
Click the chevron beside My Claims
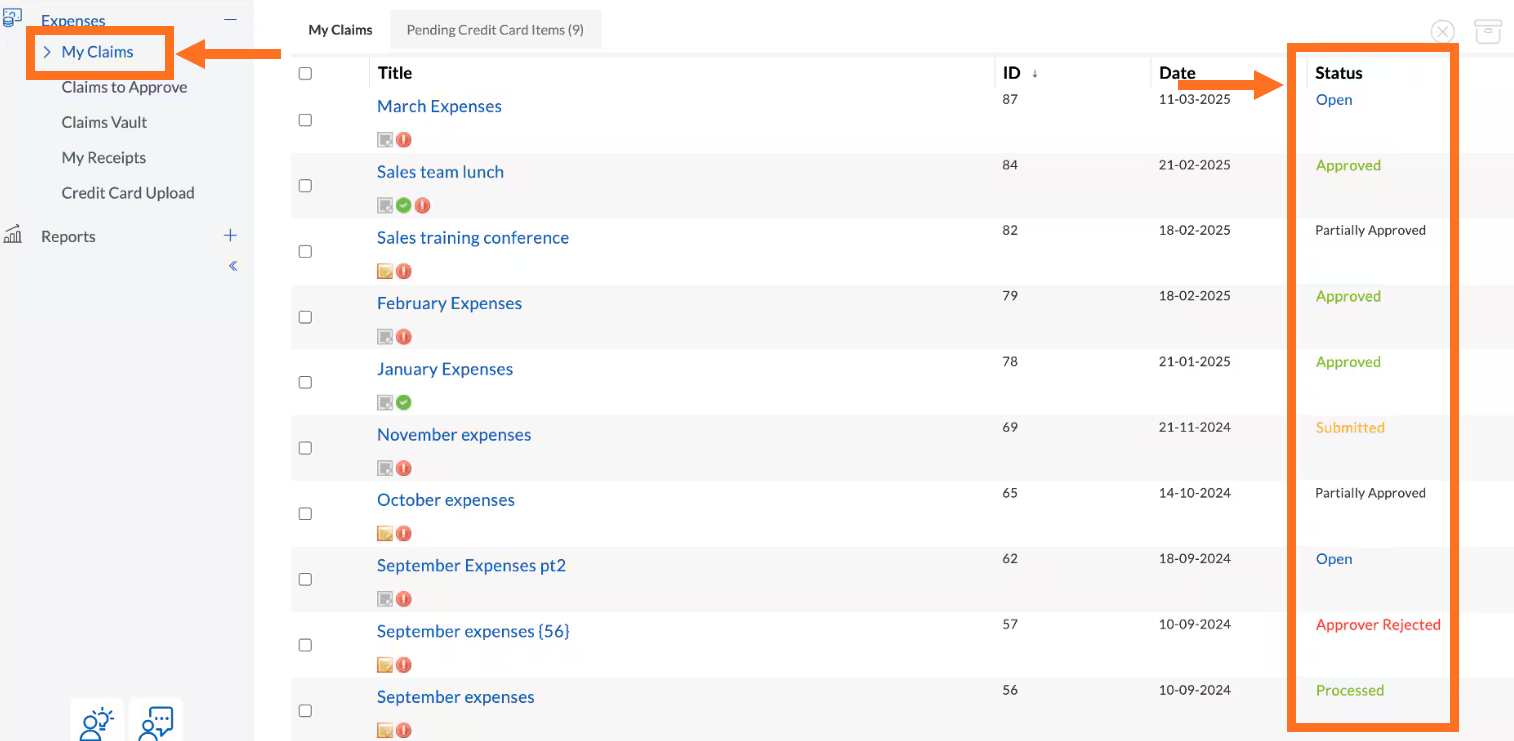coord(47,52)
